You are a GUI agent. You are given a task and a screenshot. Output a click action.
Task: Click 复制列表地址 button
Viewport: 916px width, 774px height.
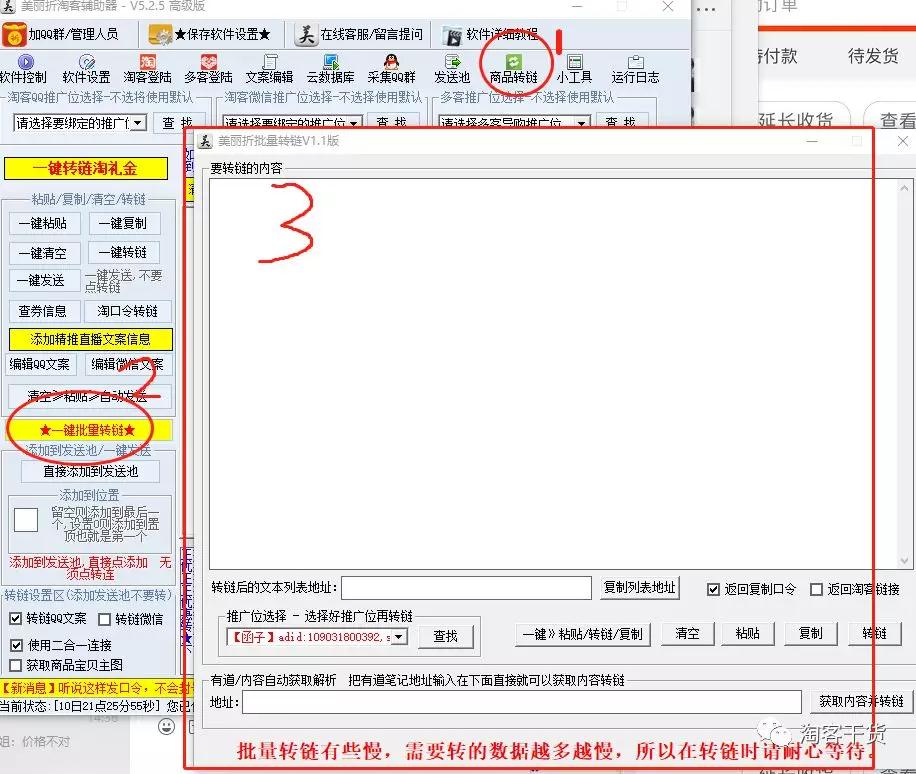point(640,588)
